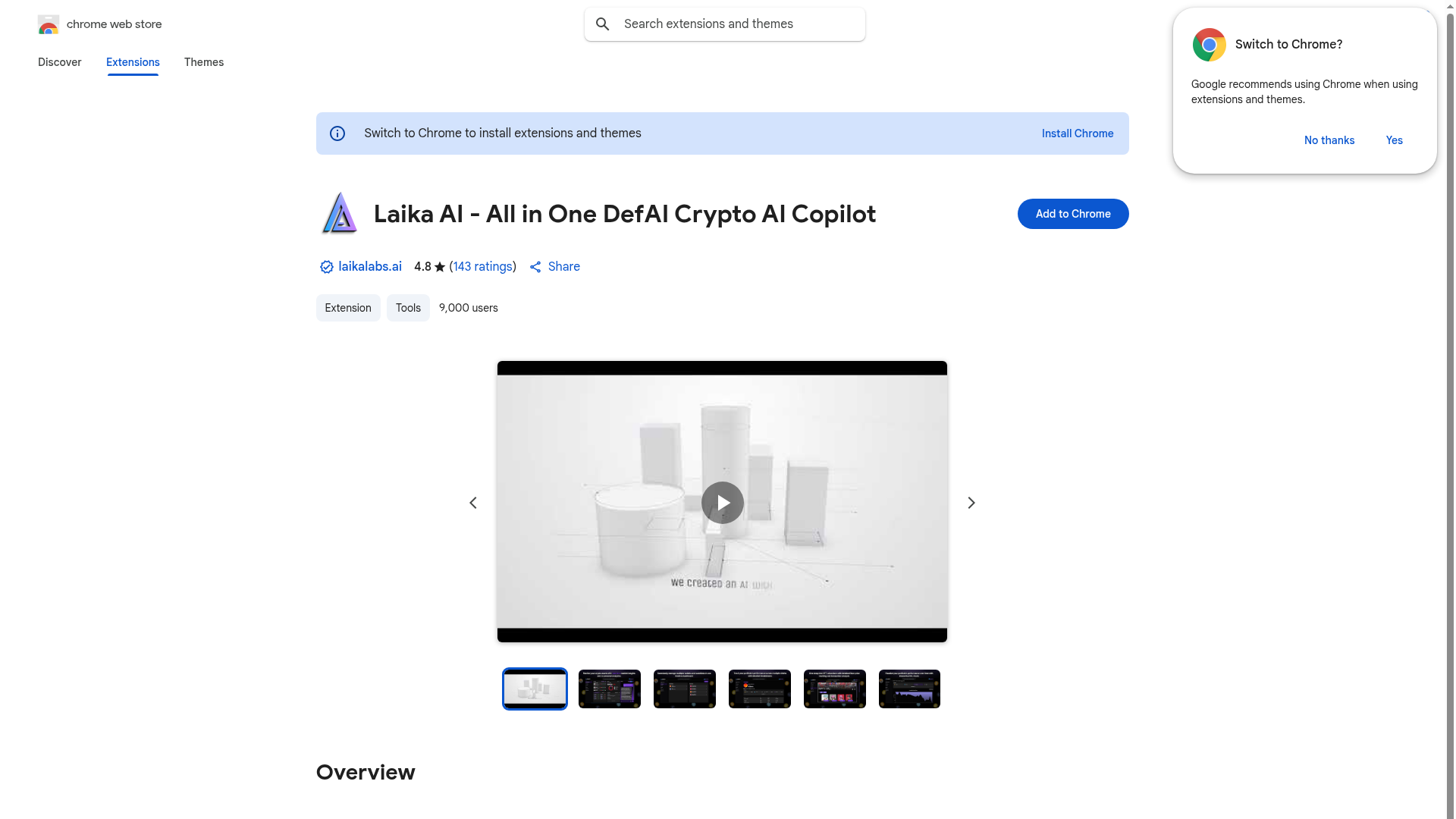Show the previous screenshot with the left chevron
The height and width of the screenshot is (819, 1456).
click(473, 503)
